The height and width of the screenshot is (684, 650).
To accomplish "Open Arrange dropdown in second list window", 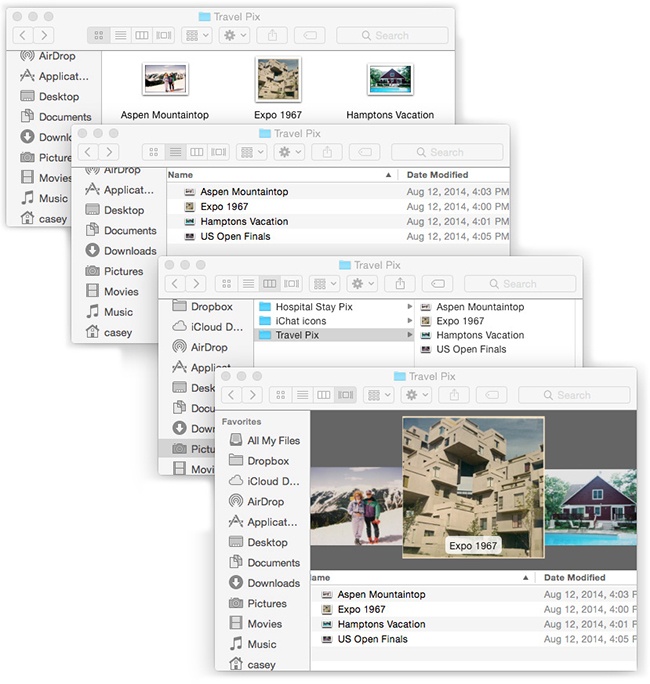I will click(252, 152).
